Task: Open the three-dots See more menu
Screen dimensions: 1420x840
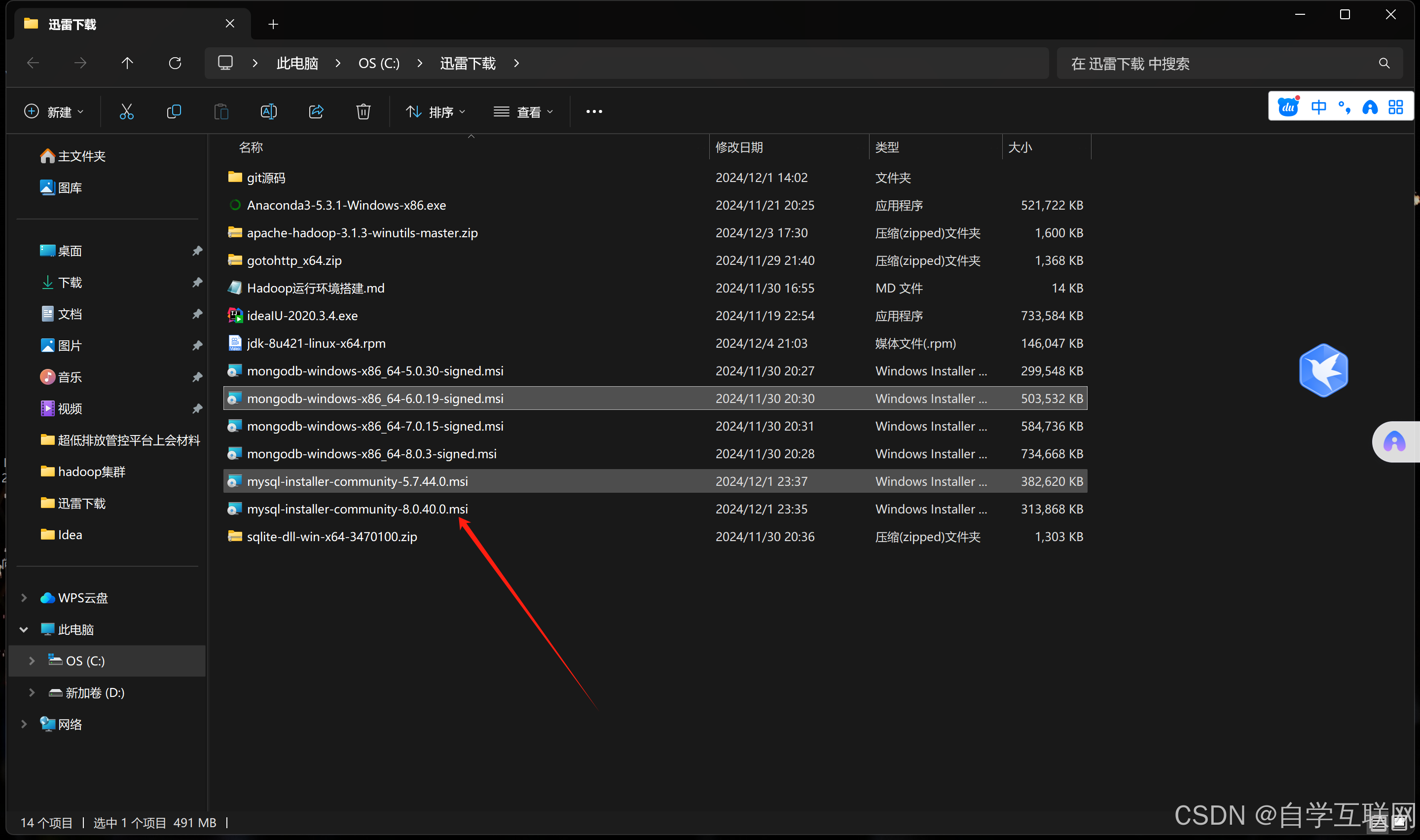Action: [x=594, y=111]
